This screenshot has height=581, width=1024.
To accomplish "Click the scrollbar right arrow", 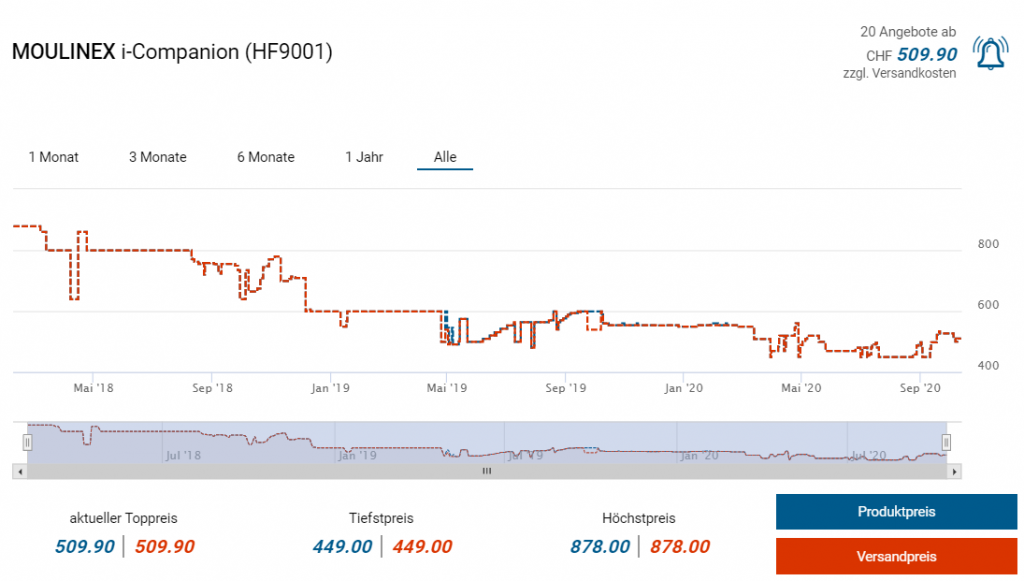I will tap(955, 471).
